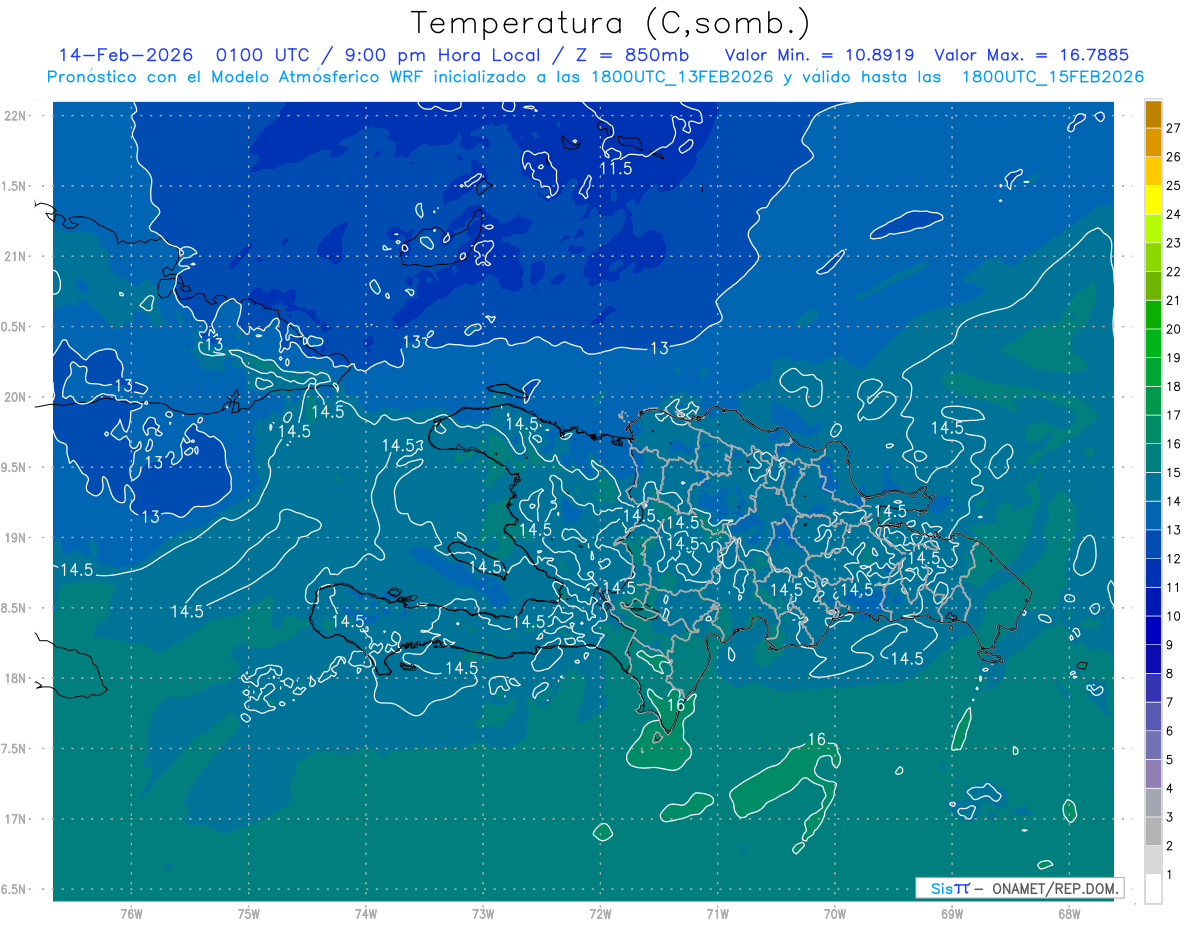Screen dimensions: 1200x927
Task: Click the '71W' longitude label
Action: click(x=717, y=914)
